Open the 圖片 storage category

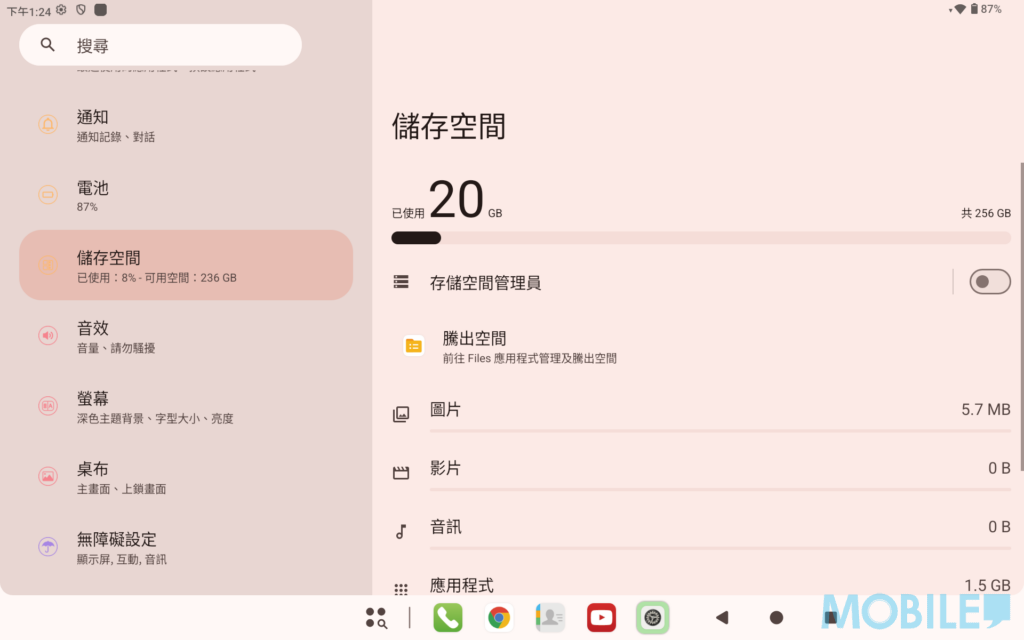point(700,411)
